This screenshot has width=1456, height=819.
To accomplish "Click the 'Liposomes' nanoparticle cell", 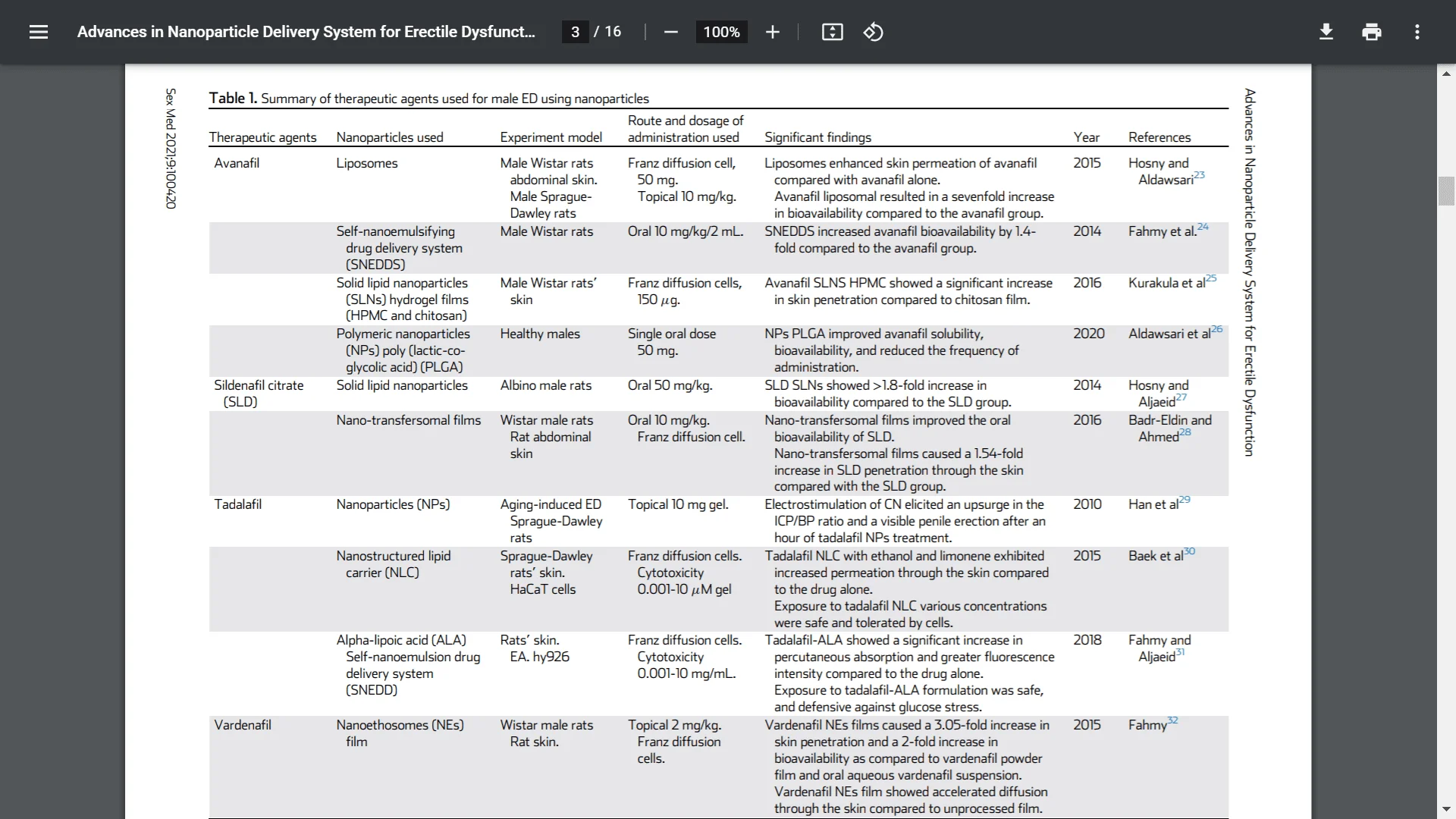I will [x=367, y=163].
